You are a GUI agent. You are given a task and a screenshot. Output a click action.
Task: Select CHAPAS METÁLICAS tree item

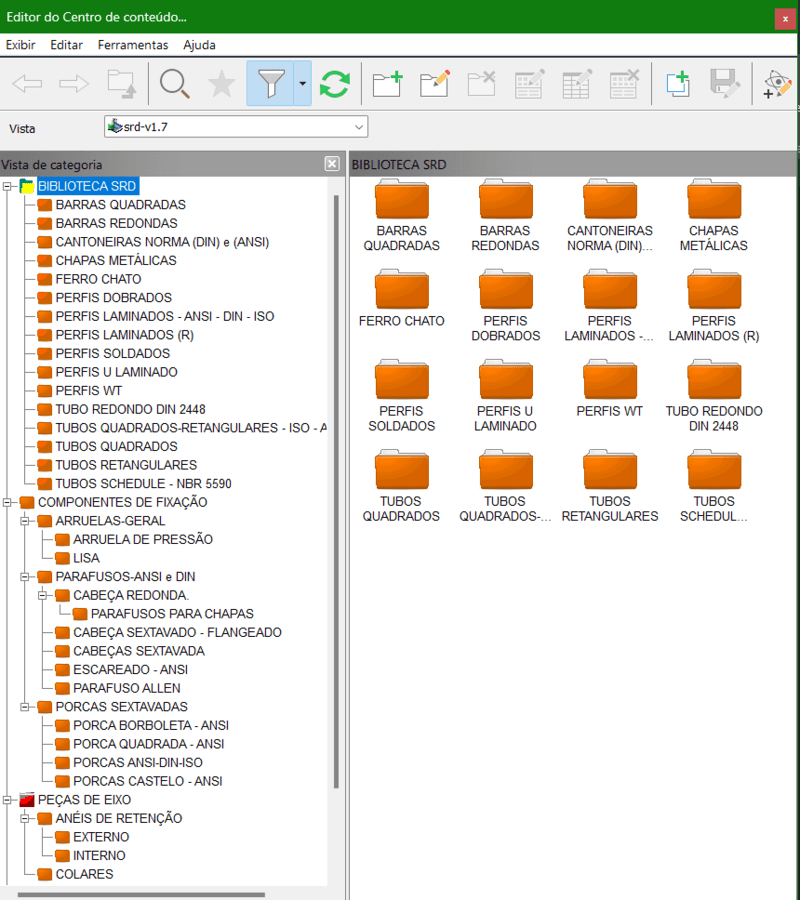click(116, 260)
